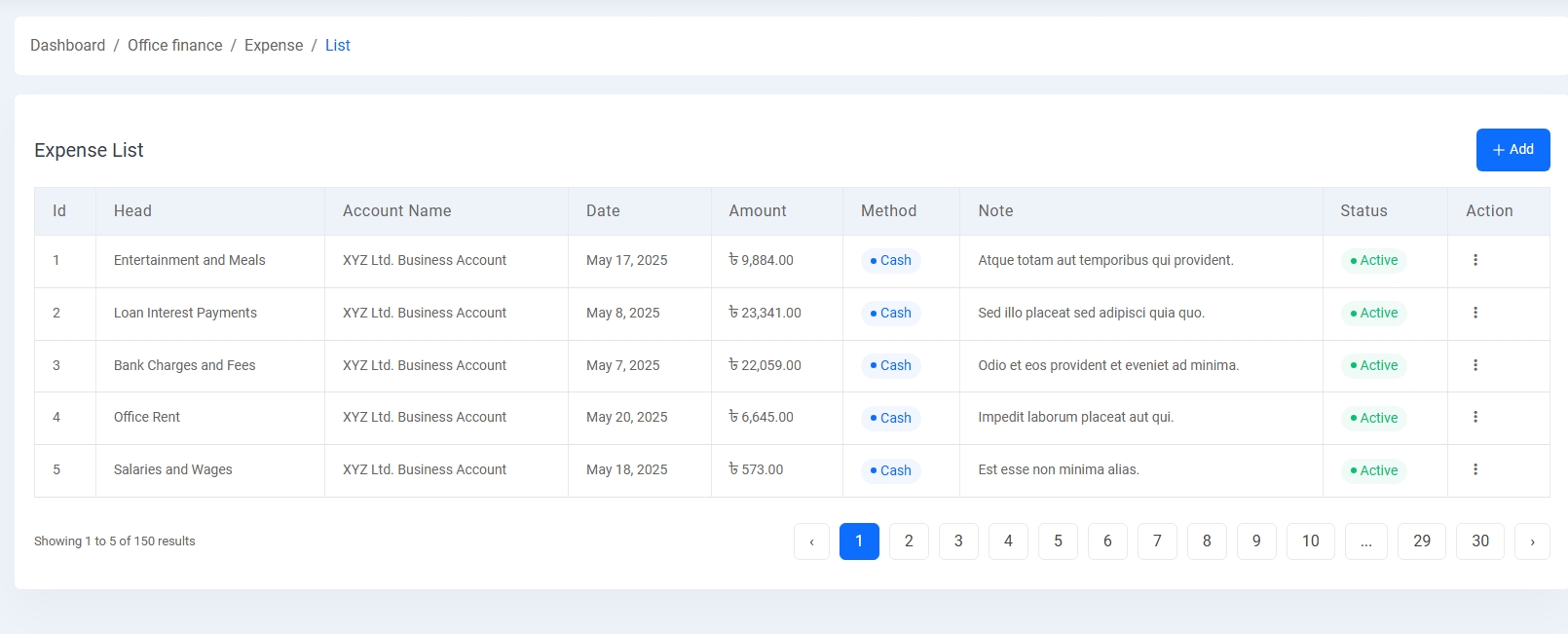Click the date May 18, 2025
This screenshot has height=634, width=1568.
pyautogui.click(x=627, y=469)
